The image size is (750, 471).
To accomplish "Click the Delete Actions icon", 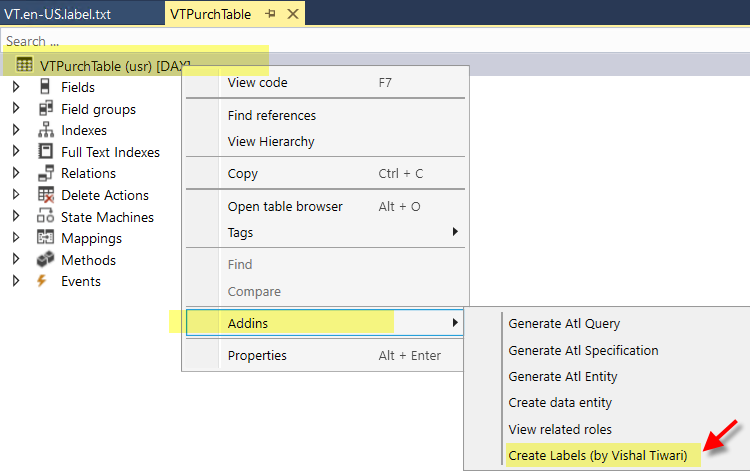I will (x=46, y=195).
